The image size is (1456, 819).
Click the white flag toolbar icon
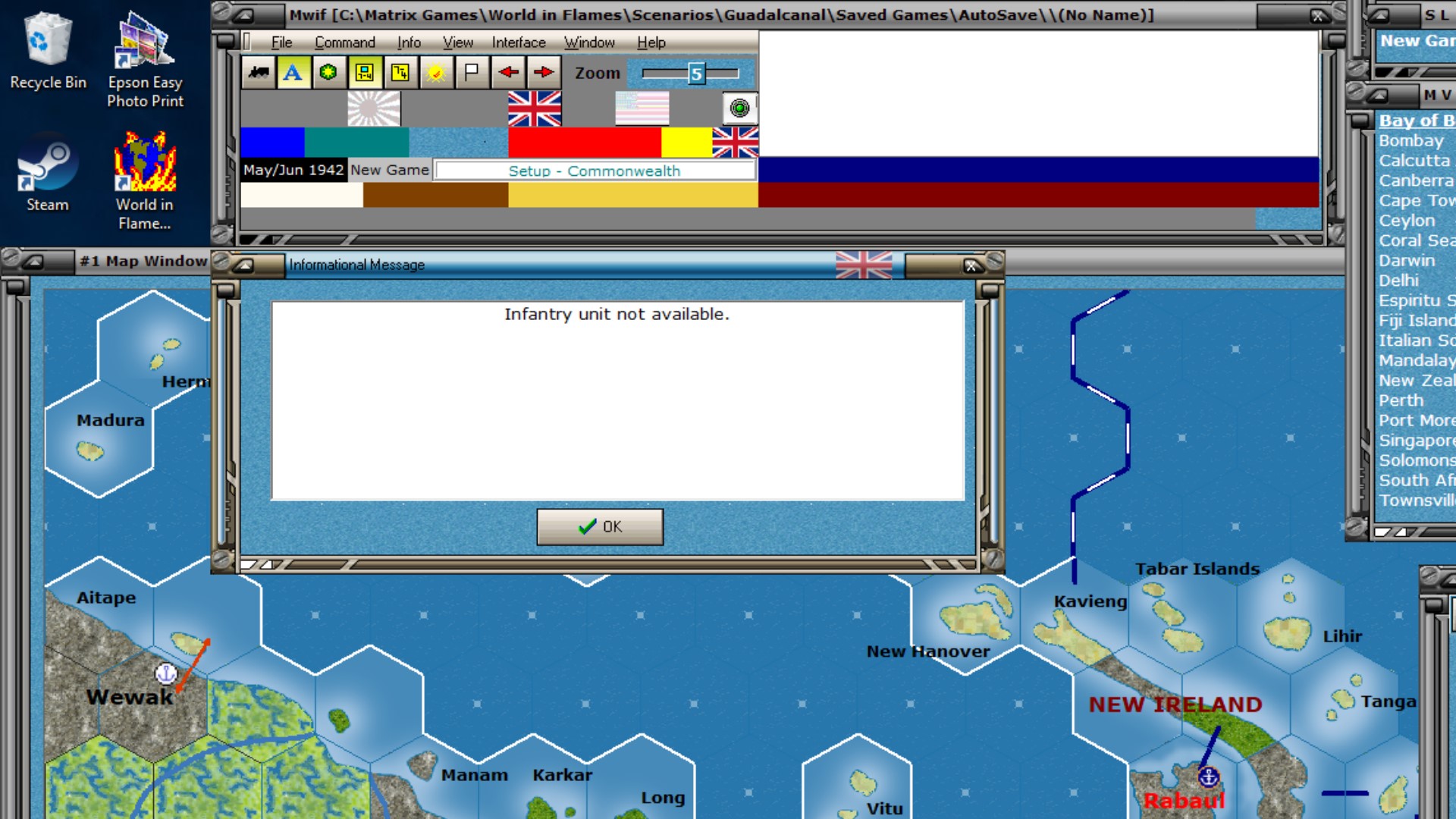coord(471,73)
